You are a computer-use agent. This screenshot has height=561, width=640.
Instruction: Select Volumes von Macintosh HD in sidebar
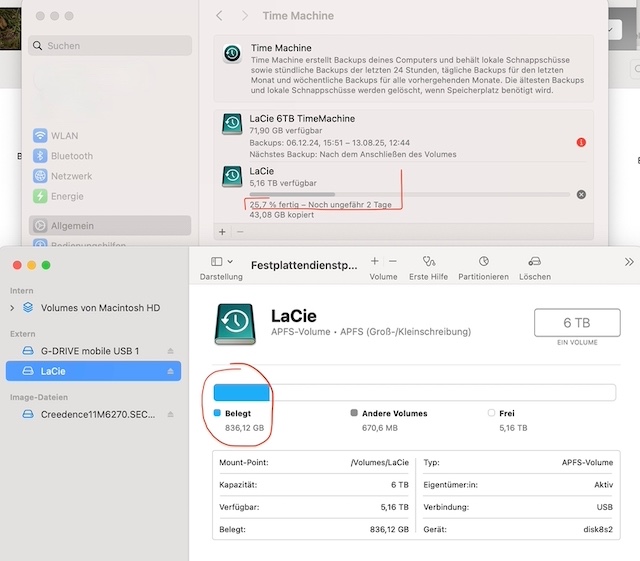point(91,308)
